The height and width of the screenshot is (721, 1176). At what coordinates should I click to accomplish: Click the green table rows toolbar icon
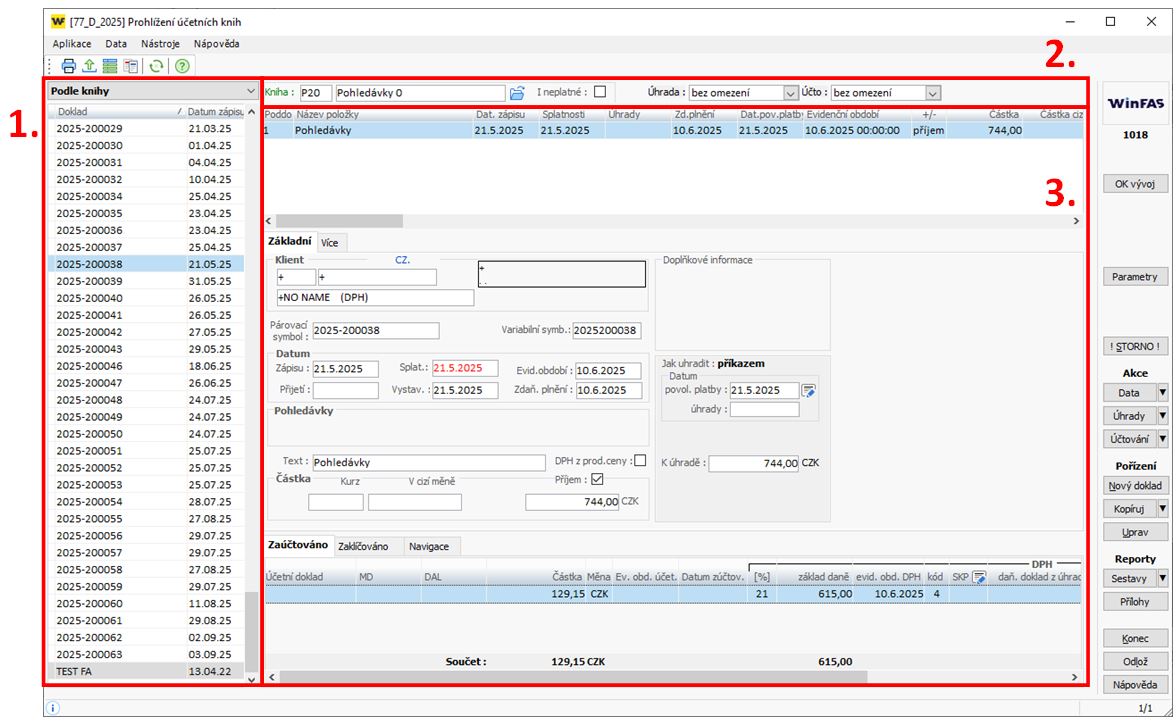[x=110, y=66]
